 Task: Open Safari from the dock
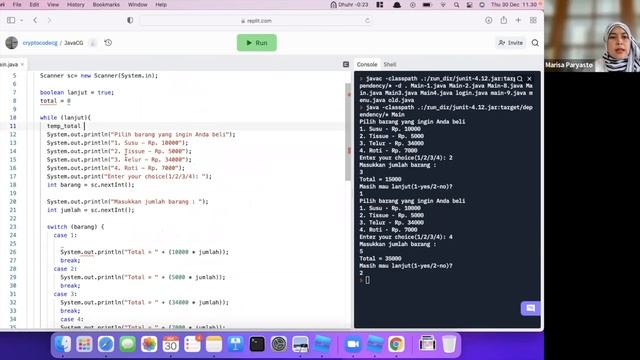pos(106,344)
